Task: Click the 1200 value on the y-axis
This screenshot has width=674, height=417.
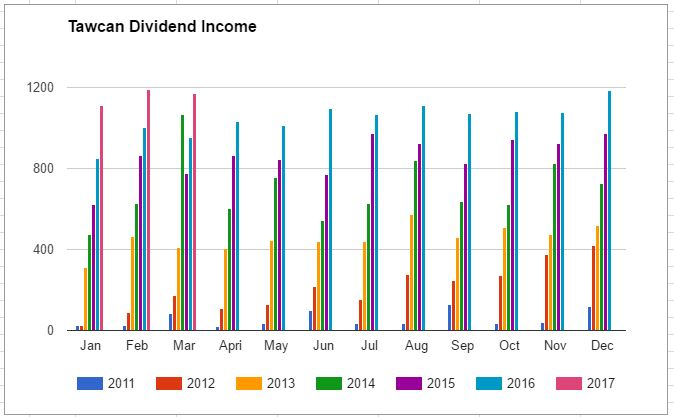Action: [40, 88]
